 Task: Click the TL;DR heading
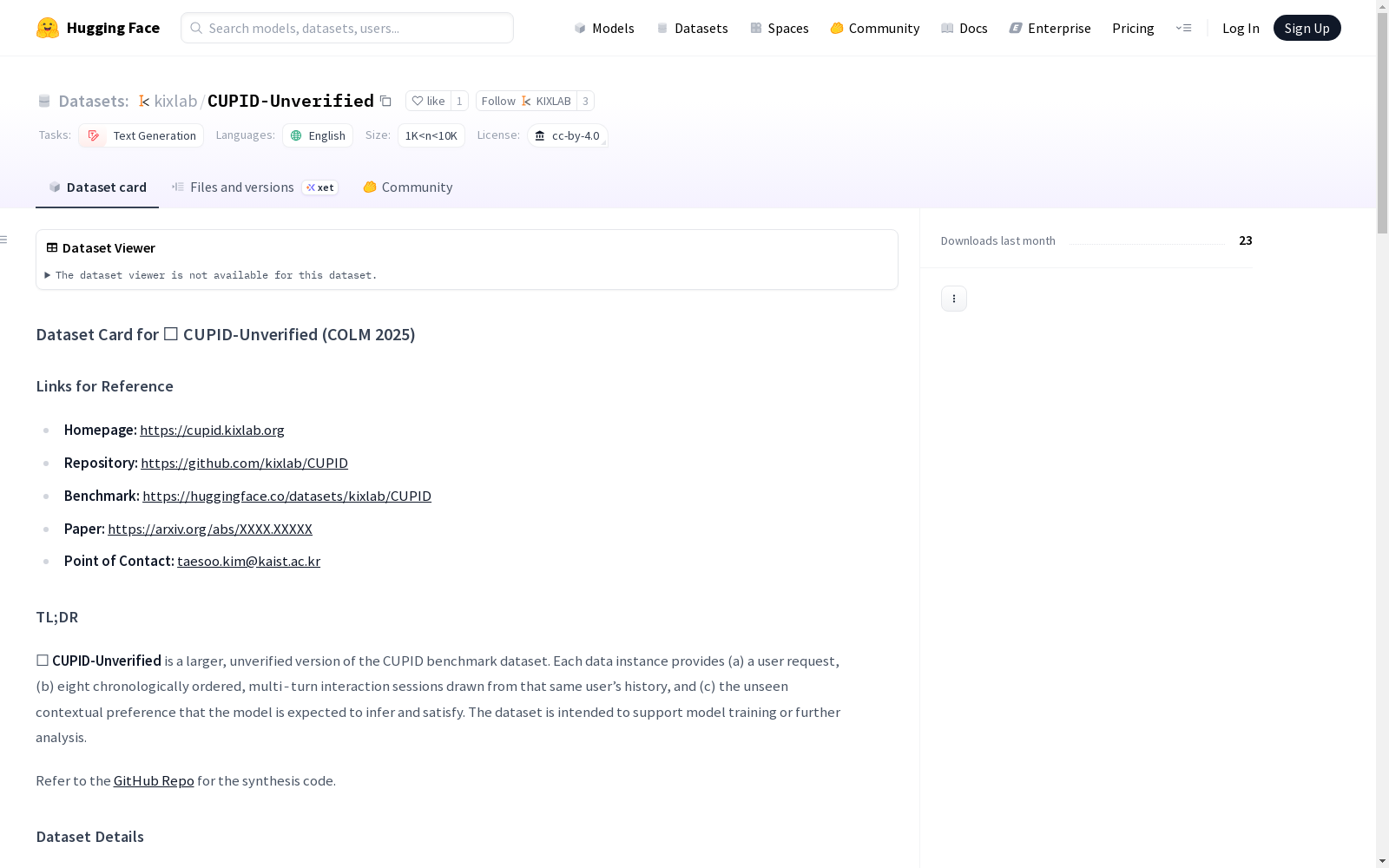pos(57,617)
